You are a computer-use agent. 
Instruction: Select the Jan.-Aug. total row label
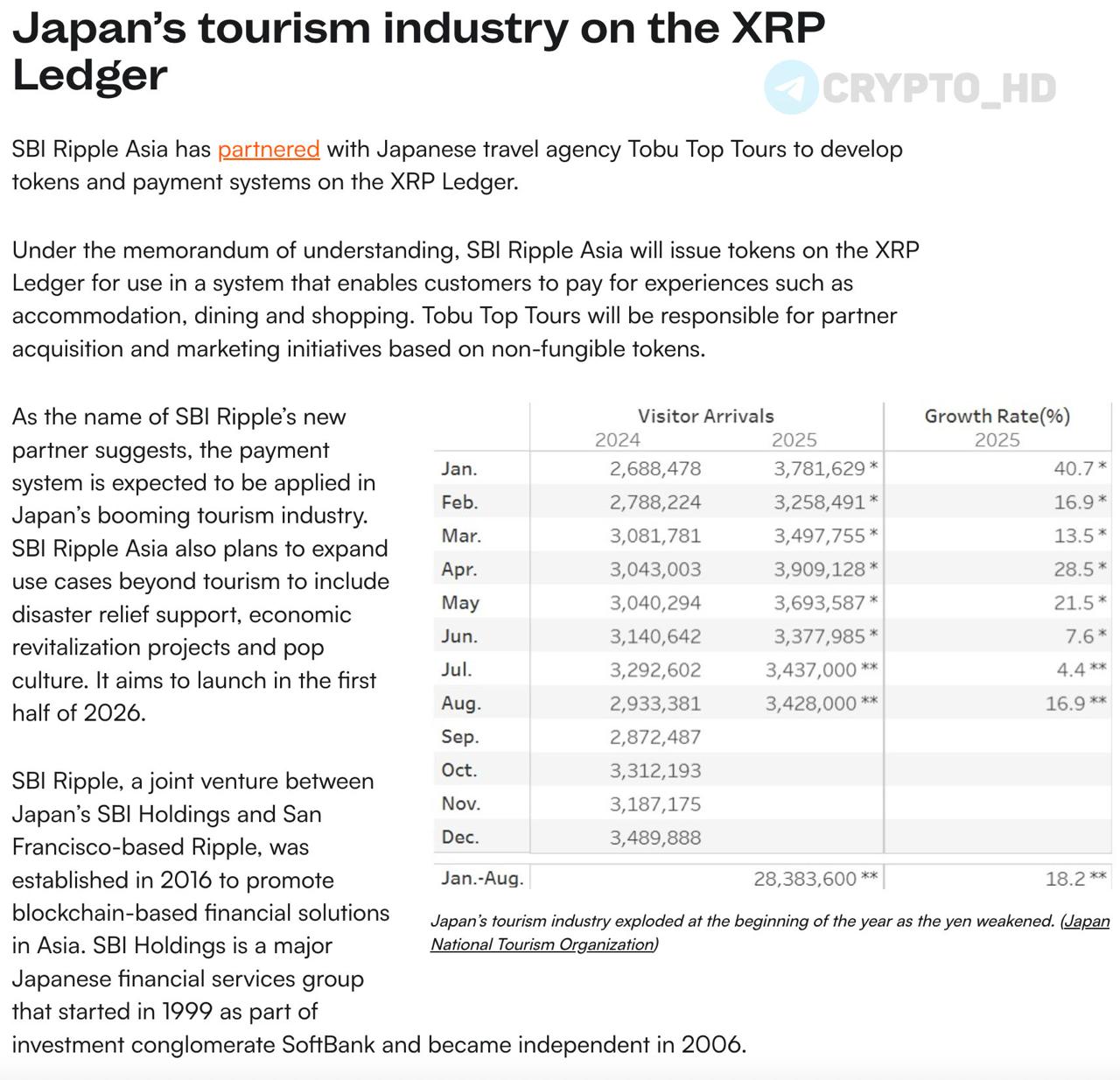pos(482,878)
